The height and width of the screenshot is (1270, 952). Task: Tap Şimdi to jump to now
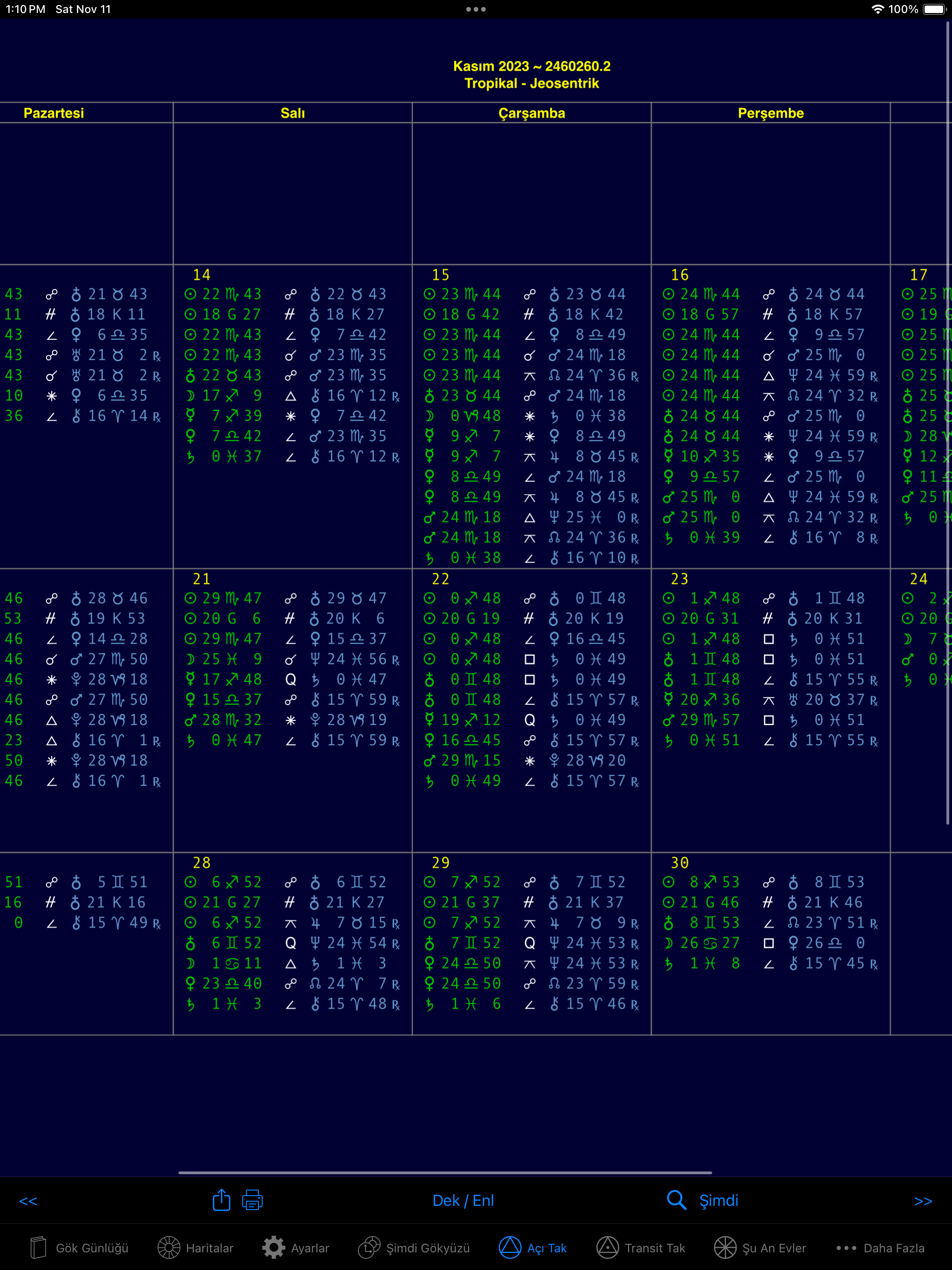point(718,1201)
